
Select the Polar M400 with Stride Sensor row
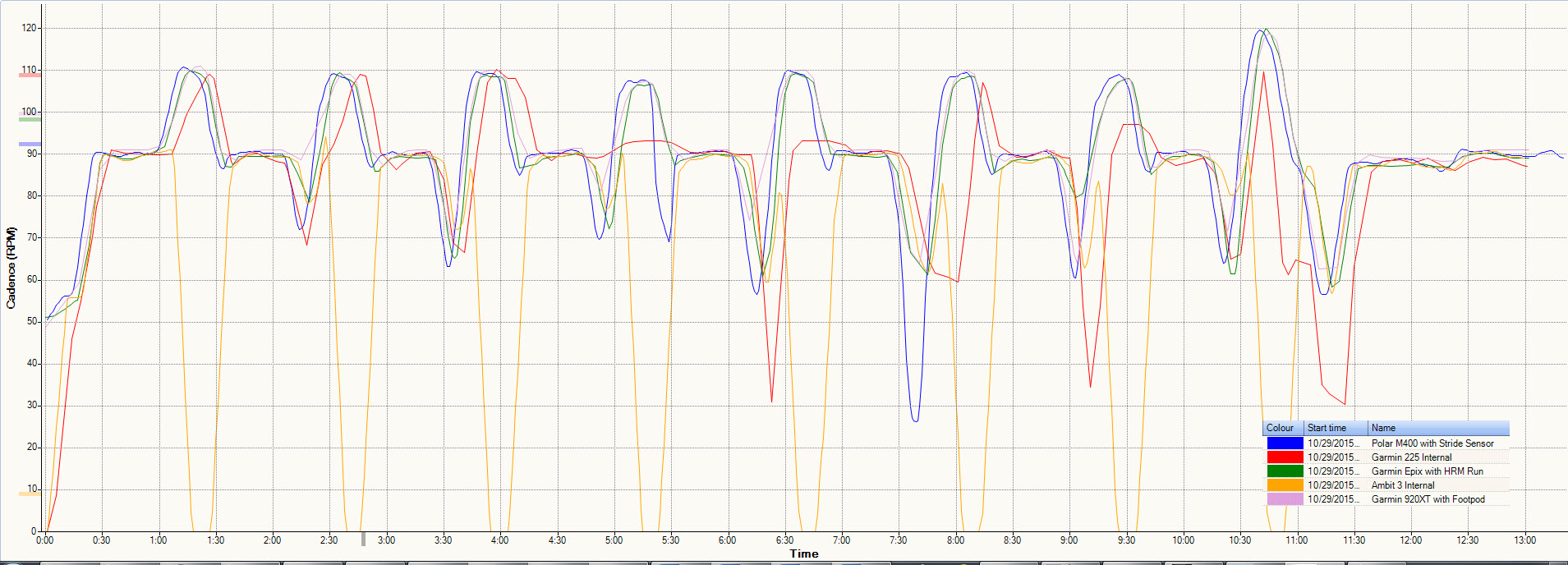click(x=1432, y=443)
